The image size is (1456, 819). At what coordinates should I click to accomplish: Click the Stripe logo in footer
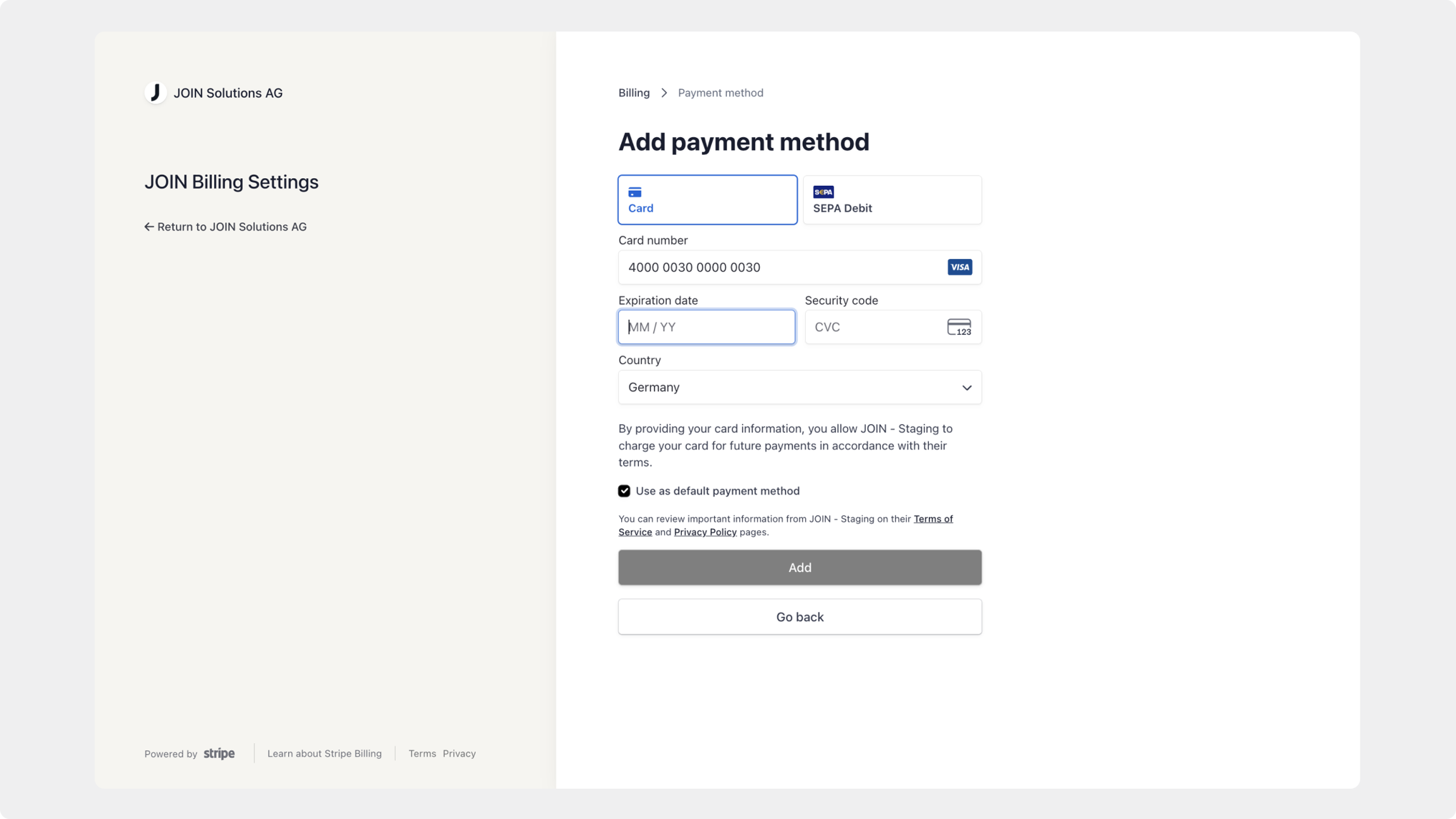[219, 753]
